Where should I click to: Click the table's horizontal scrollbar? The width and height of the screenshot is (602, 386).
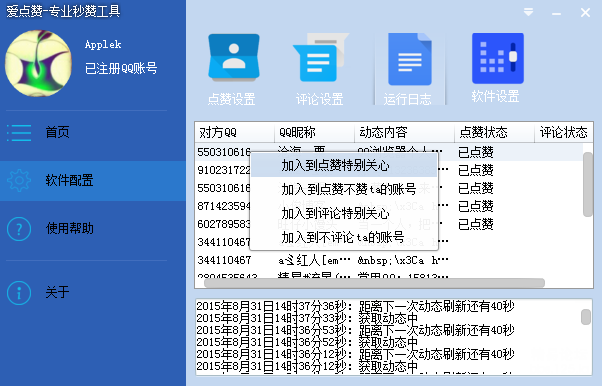click(x=374, y=283)
